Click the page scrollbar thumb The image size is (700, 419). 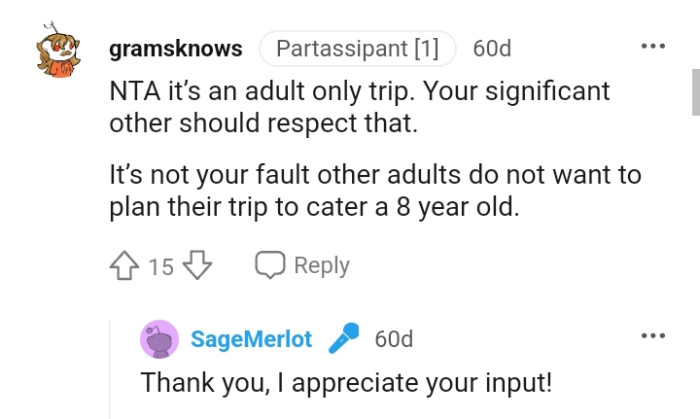click(695, 92)
